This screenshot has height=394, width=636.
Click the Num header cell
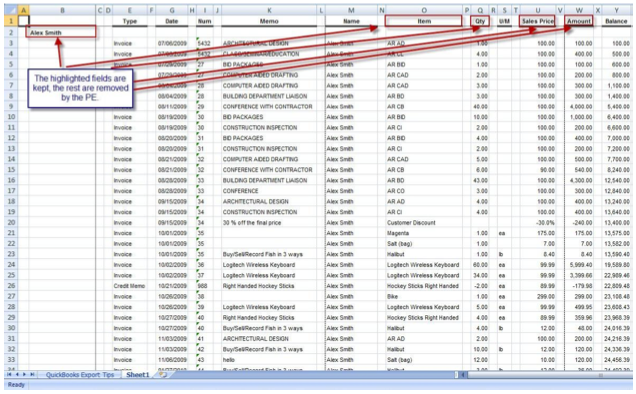(x=204, y=21)
